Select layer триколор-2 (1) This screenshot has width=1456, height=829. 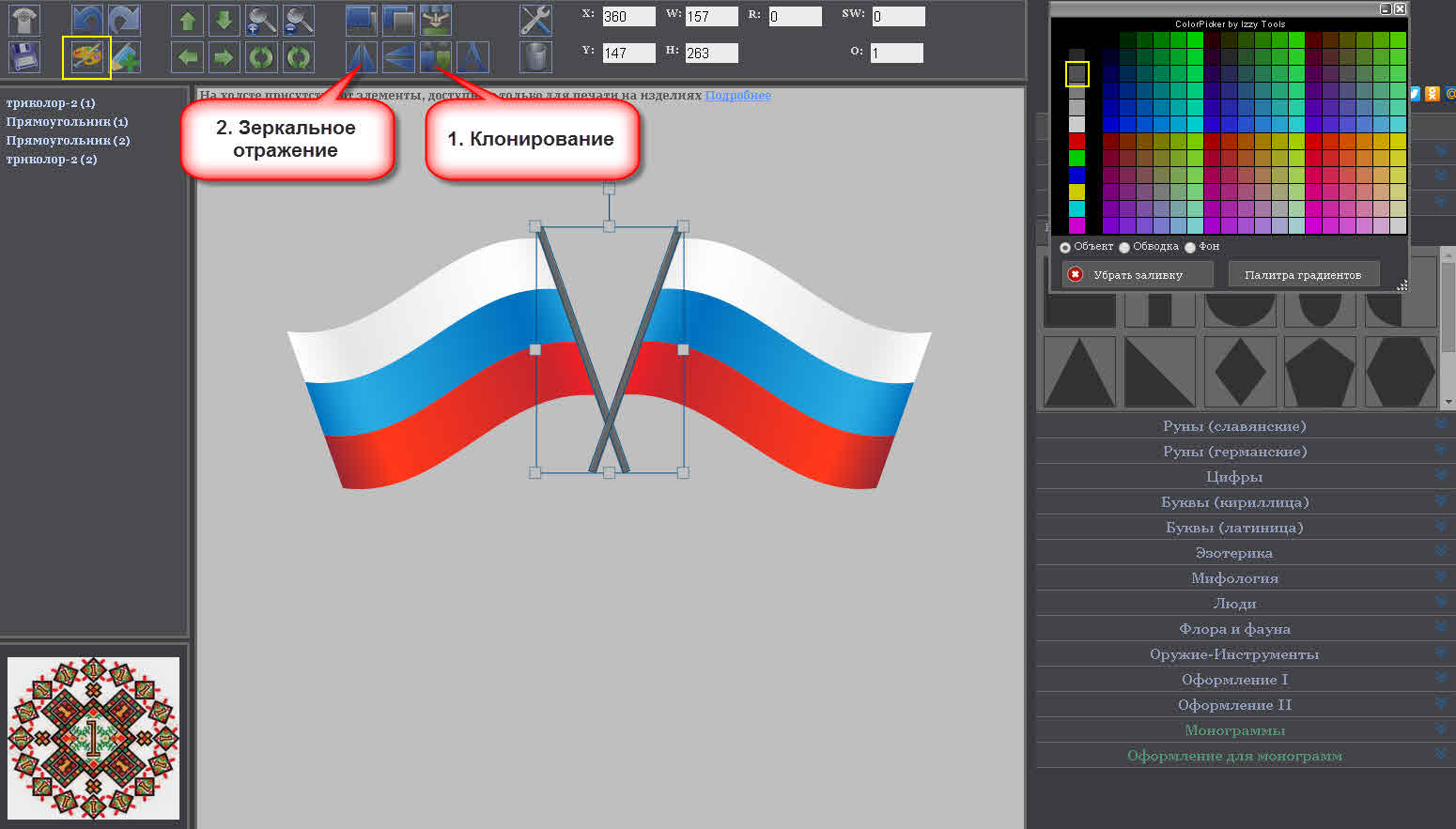tap(51, 103)
